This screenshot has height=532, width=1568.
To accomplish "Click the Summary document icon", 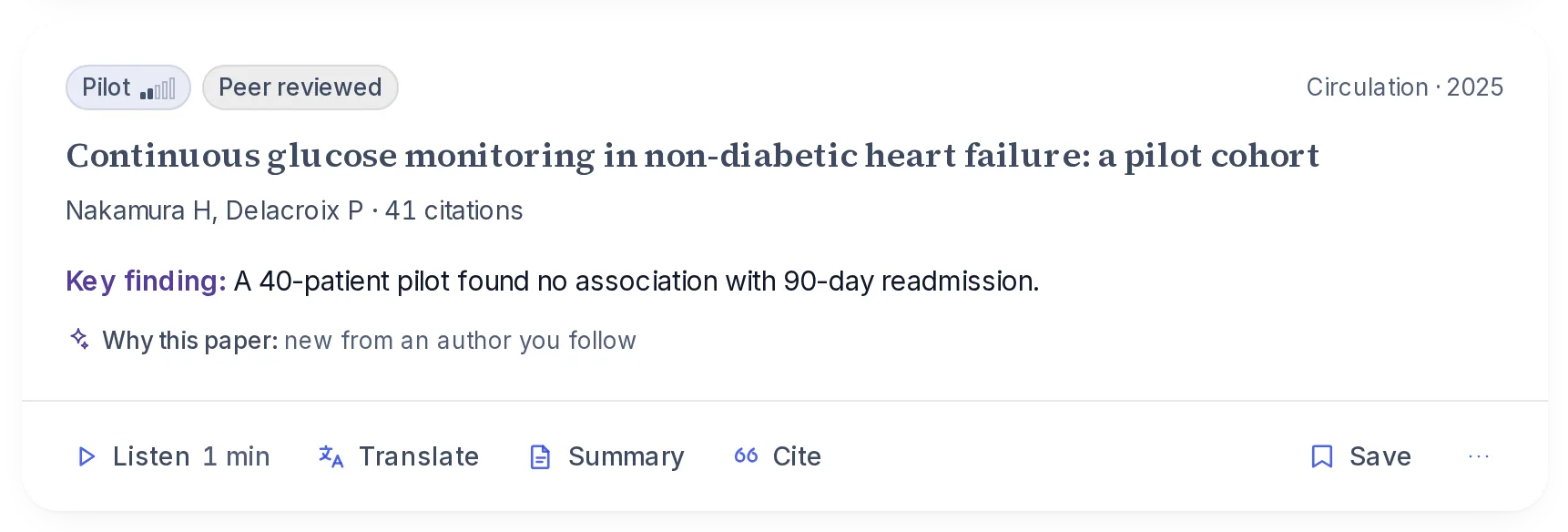I will [540, 456].
